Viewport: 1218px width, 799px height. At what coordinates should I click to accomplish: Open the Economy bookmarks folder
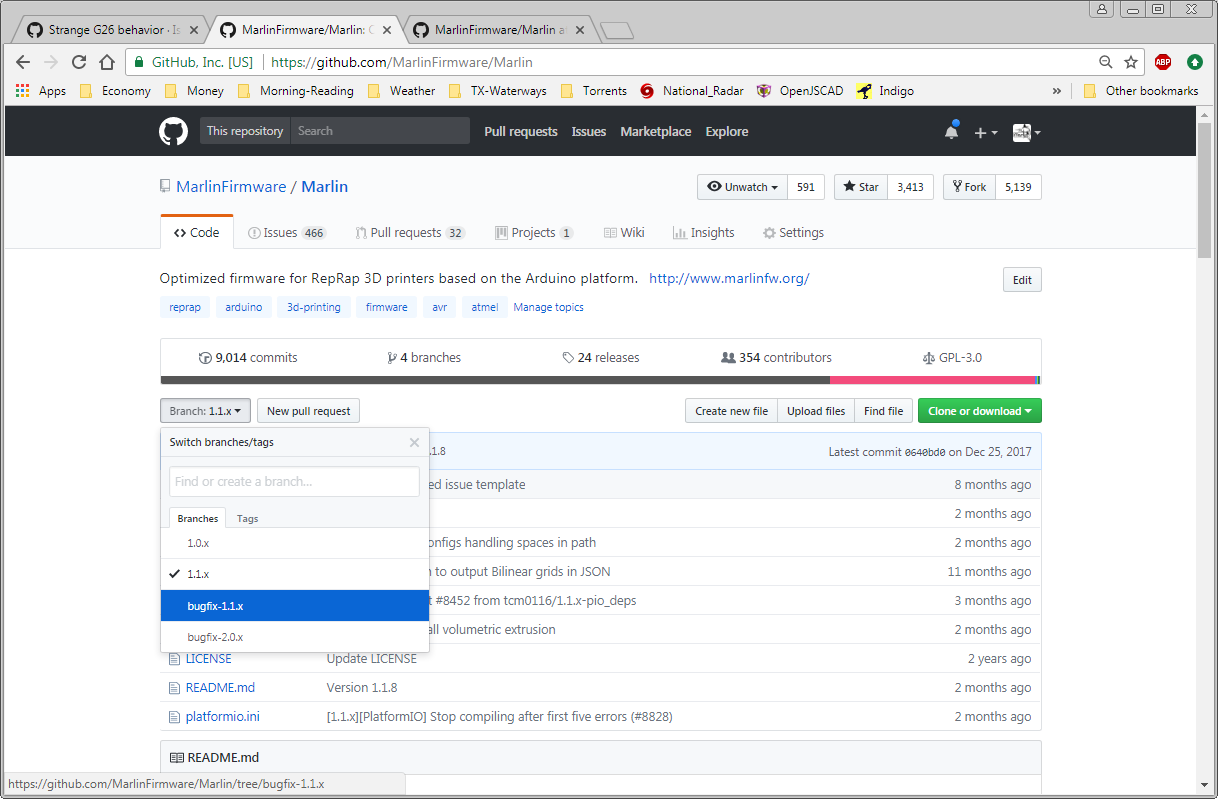[x=115, y=91]
